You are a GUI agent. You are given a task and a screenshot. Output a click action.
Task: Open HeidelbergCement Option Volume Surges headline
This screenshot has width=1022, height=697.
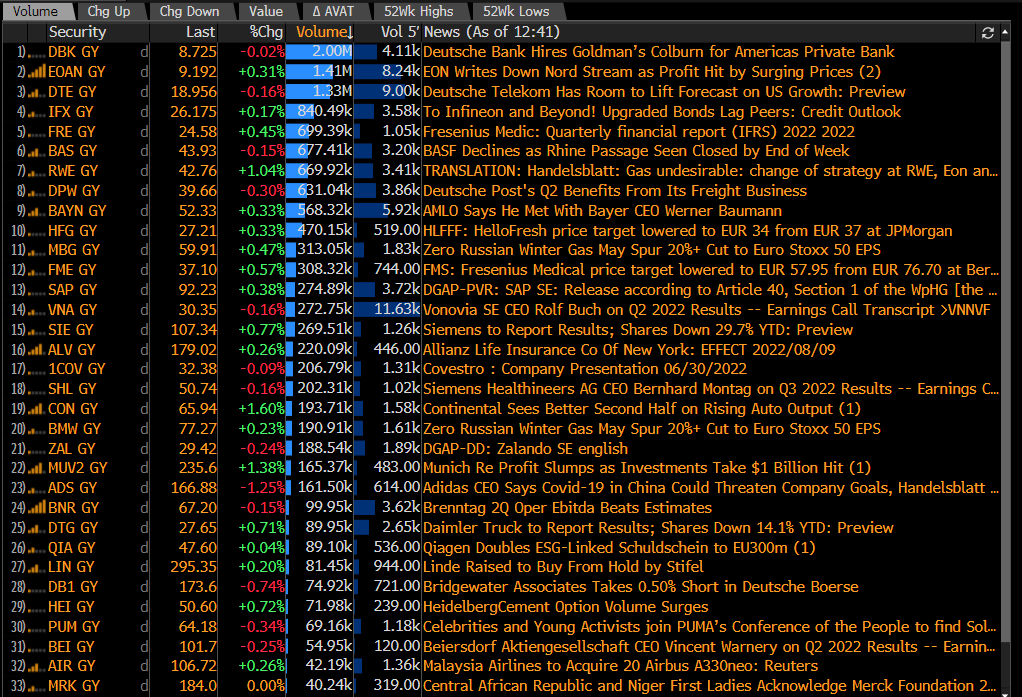(566, 607)
